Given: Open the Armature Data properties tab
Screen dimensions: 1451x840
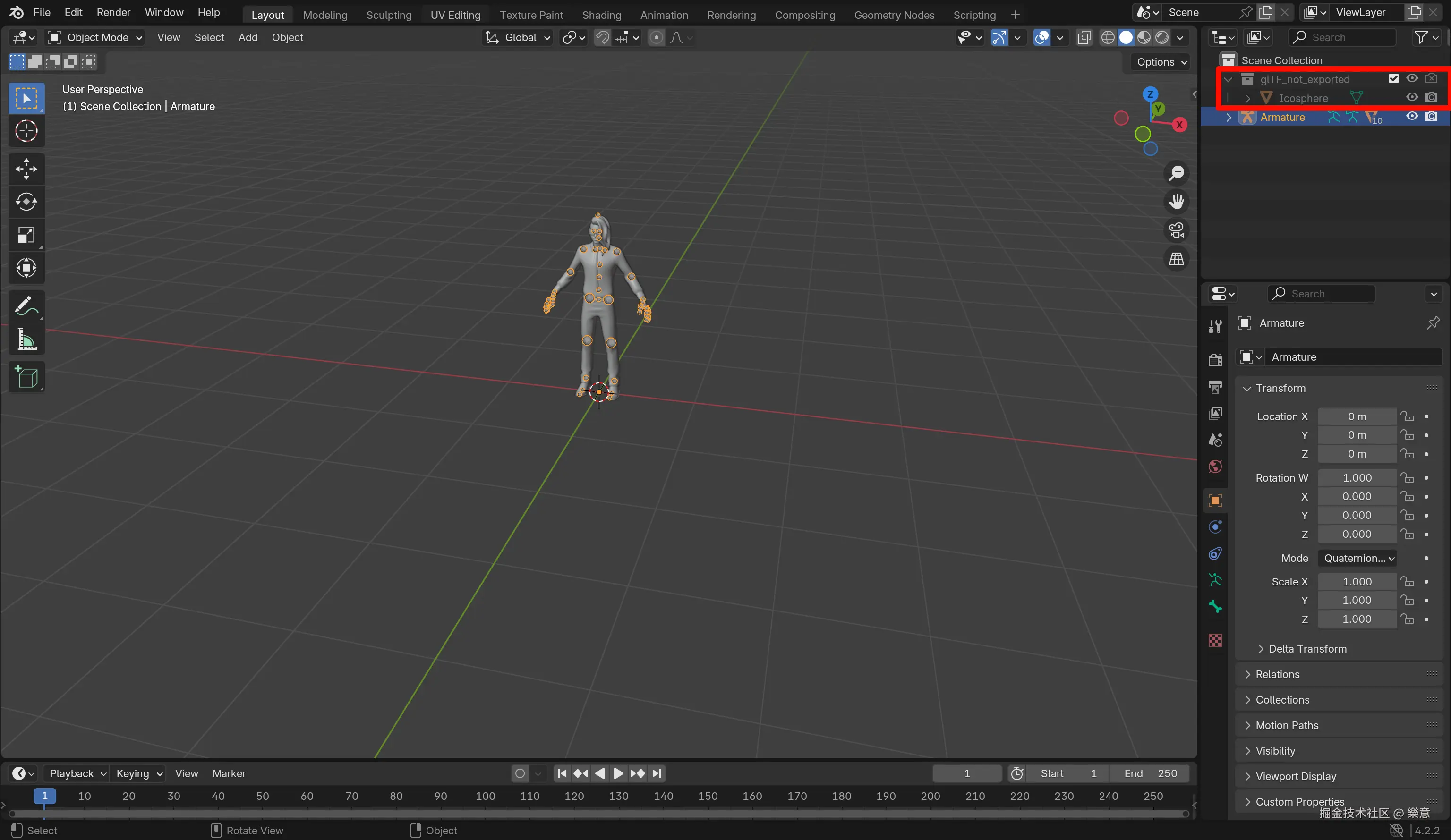Looking at the screenshot, I should point(1215,580).
